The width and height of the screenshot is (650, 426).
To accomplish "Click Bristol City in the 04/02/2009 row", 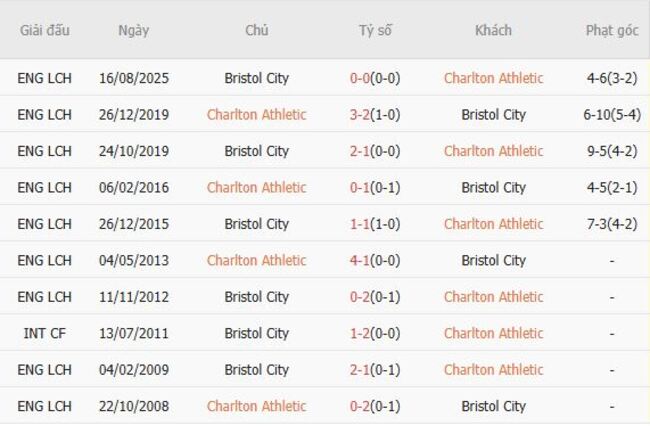I will [x=256, y=370].
